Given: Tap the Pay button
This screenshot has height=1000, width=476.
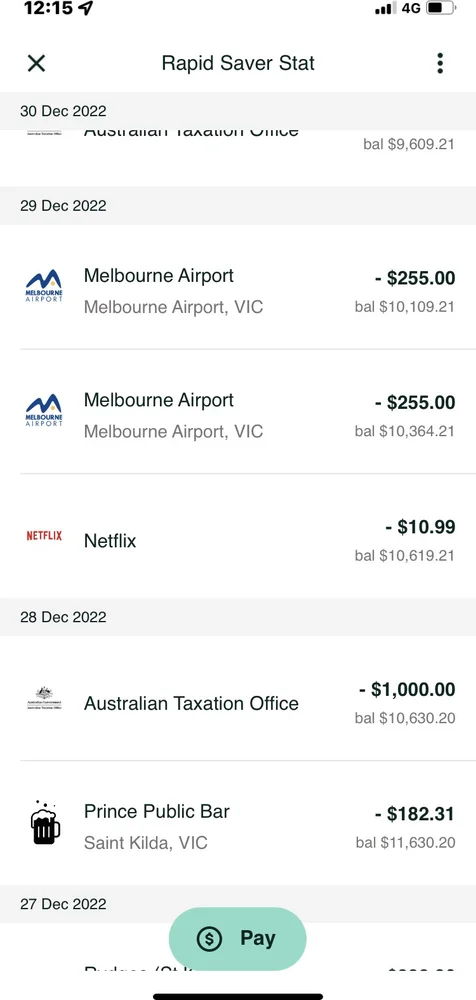Looking at the screenshot, I should 237,938.
